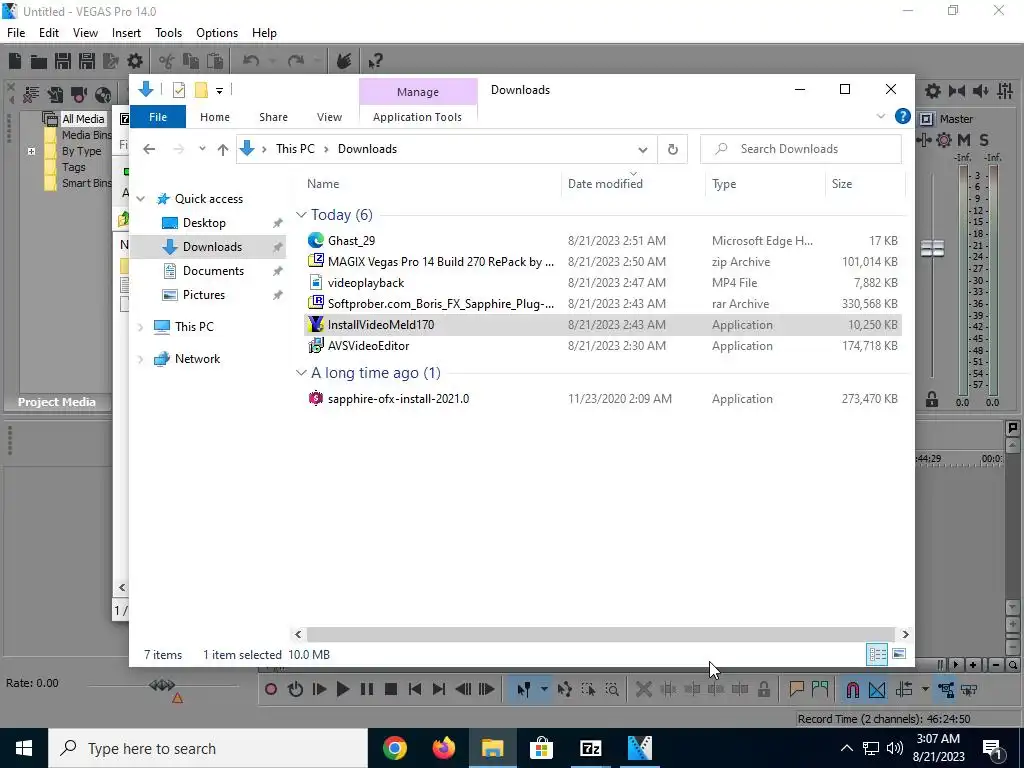Click New project icon in VEGAS toolbar
1024x768 pixels.
tap(14, 61)
